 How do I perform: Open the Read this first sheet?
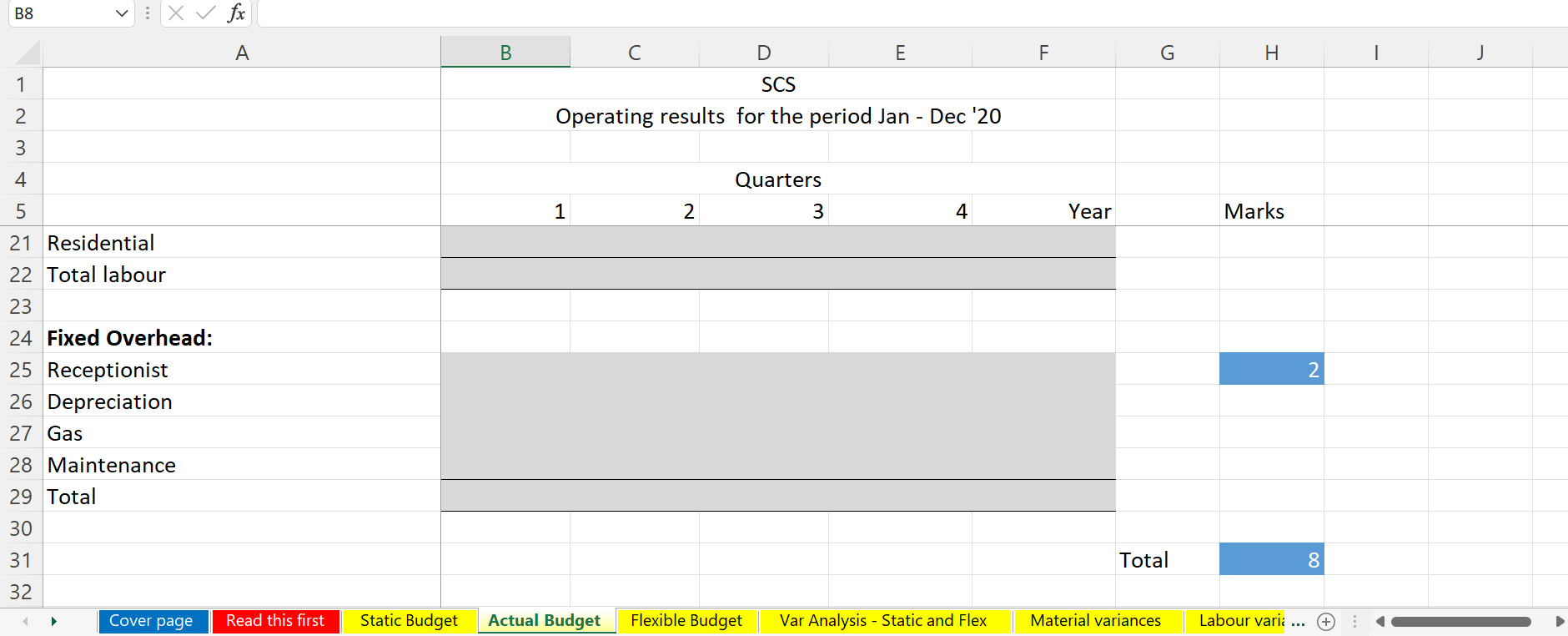click(x=275, y=621)
